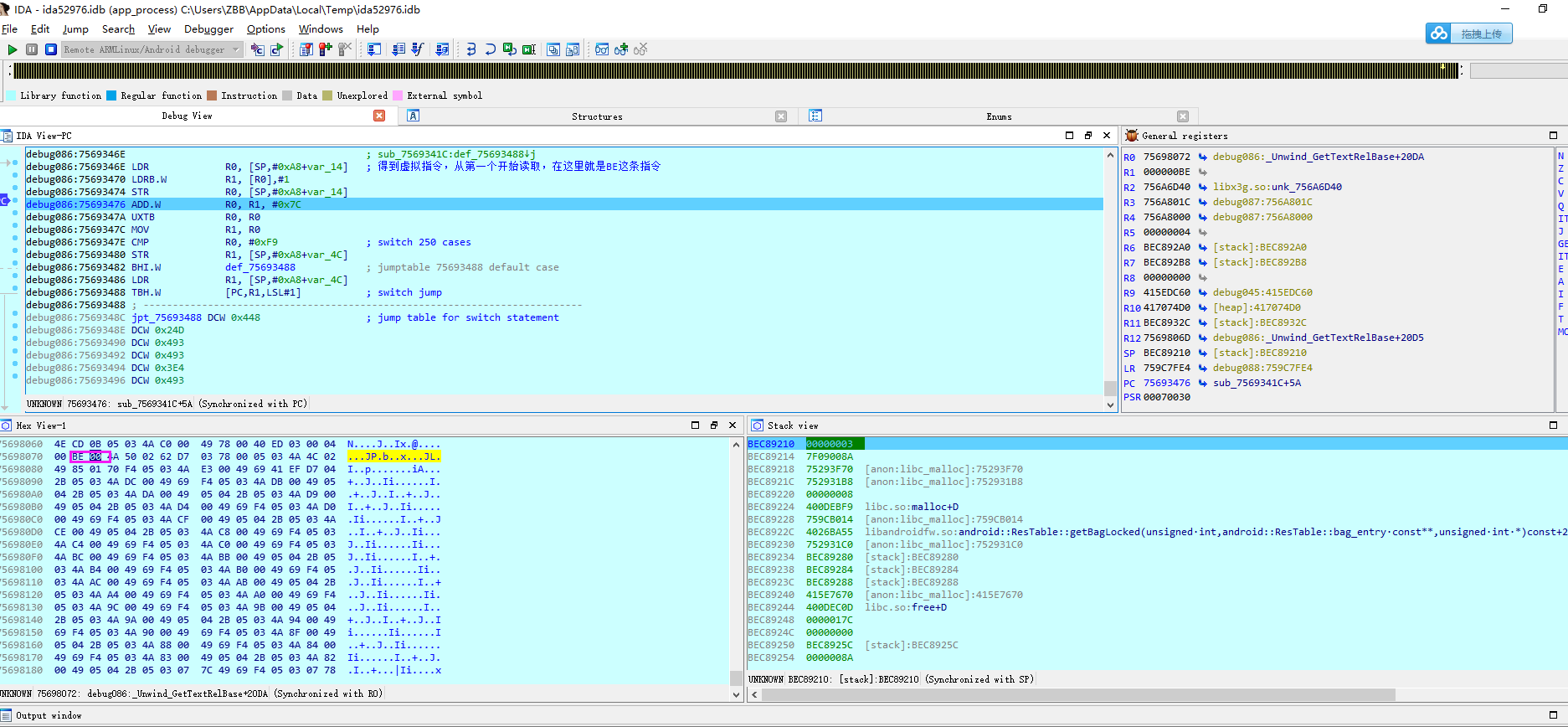
Task: Switch to the Structures tab
Action: point(597,116)
